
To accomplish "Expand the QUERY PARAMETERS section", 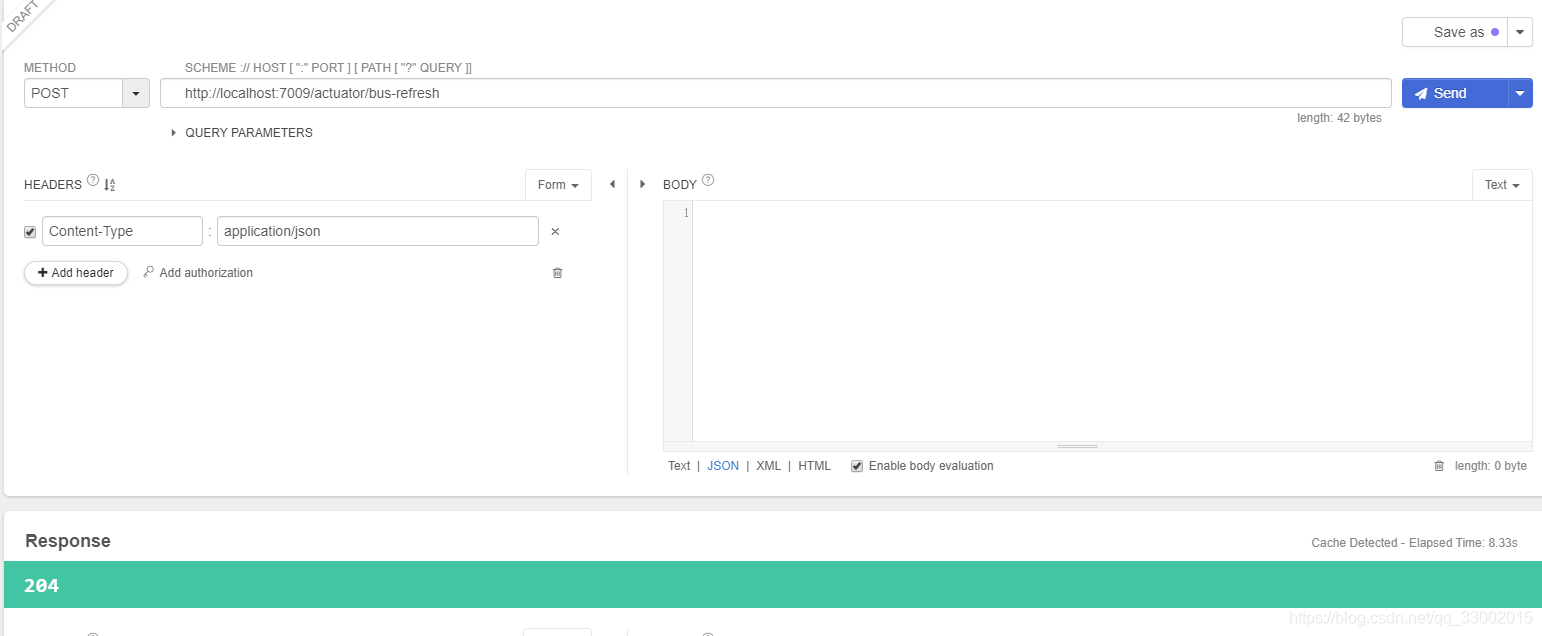I will click(242, 132).
